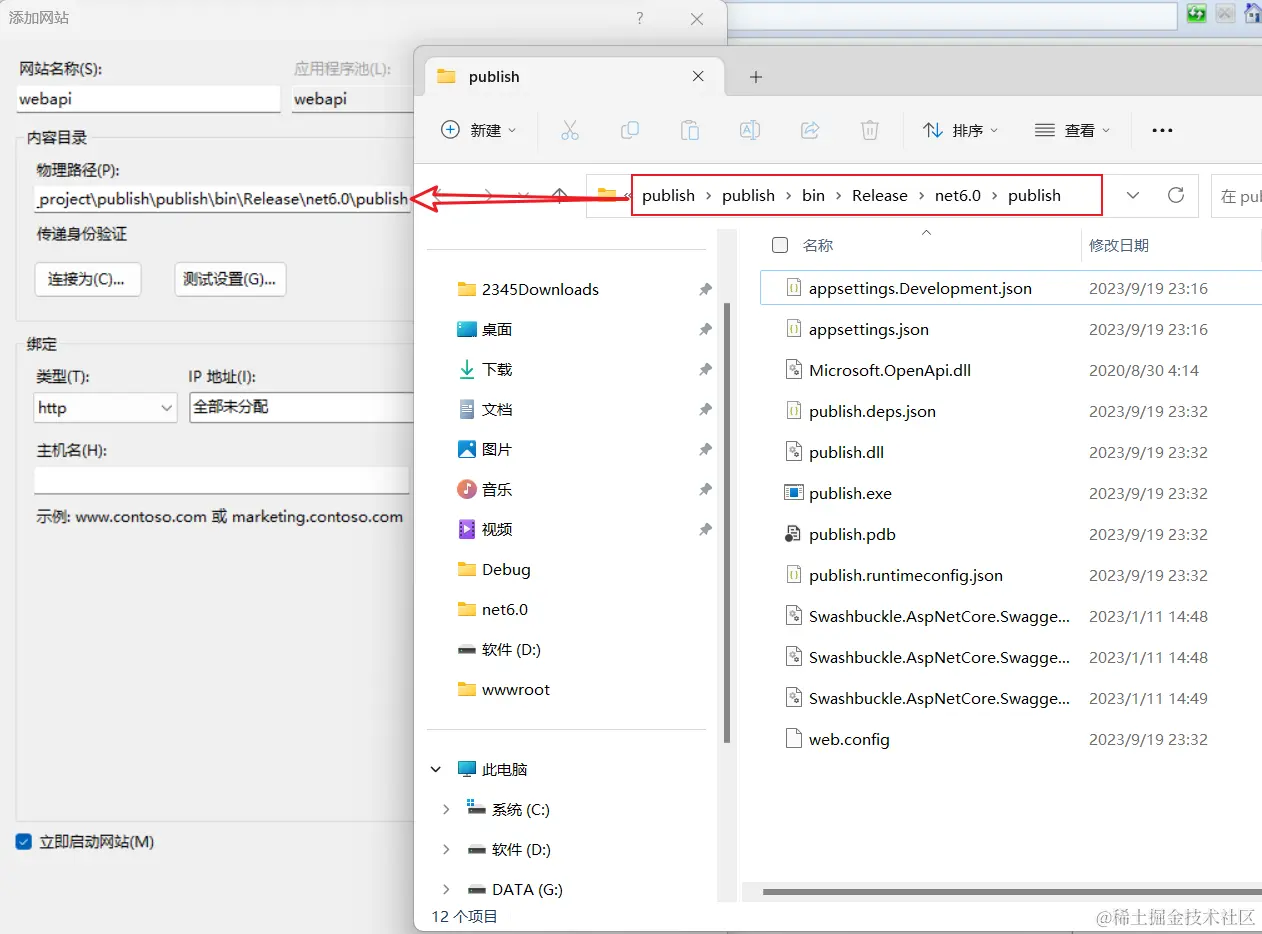Click the net6.0 segment in breadcrumb path
This screenshot has width=1262, height=934.
pos(958,195)
